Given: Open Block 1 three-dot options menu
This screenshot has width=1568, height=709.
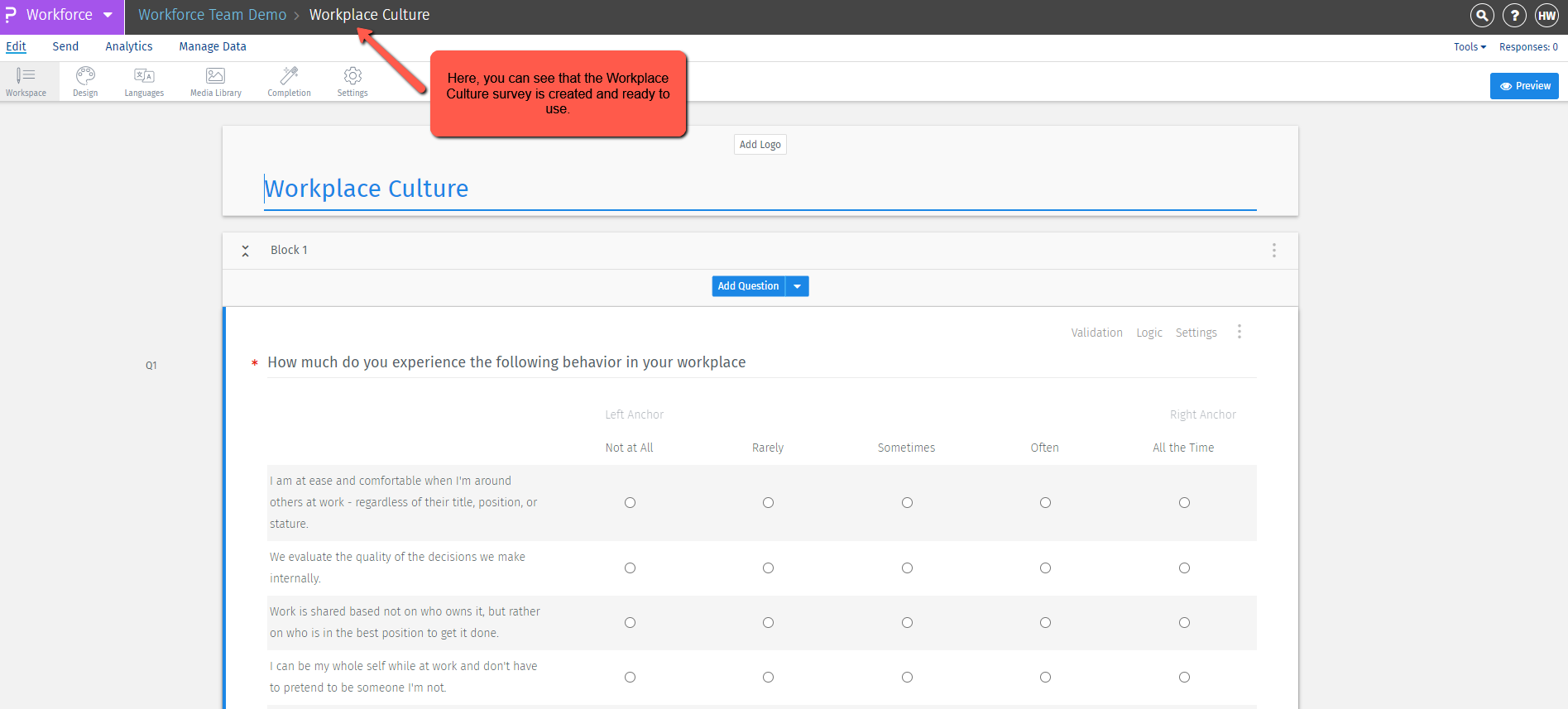Looking at the screenshot, I should 1274,250.
